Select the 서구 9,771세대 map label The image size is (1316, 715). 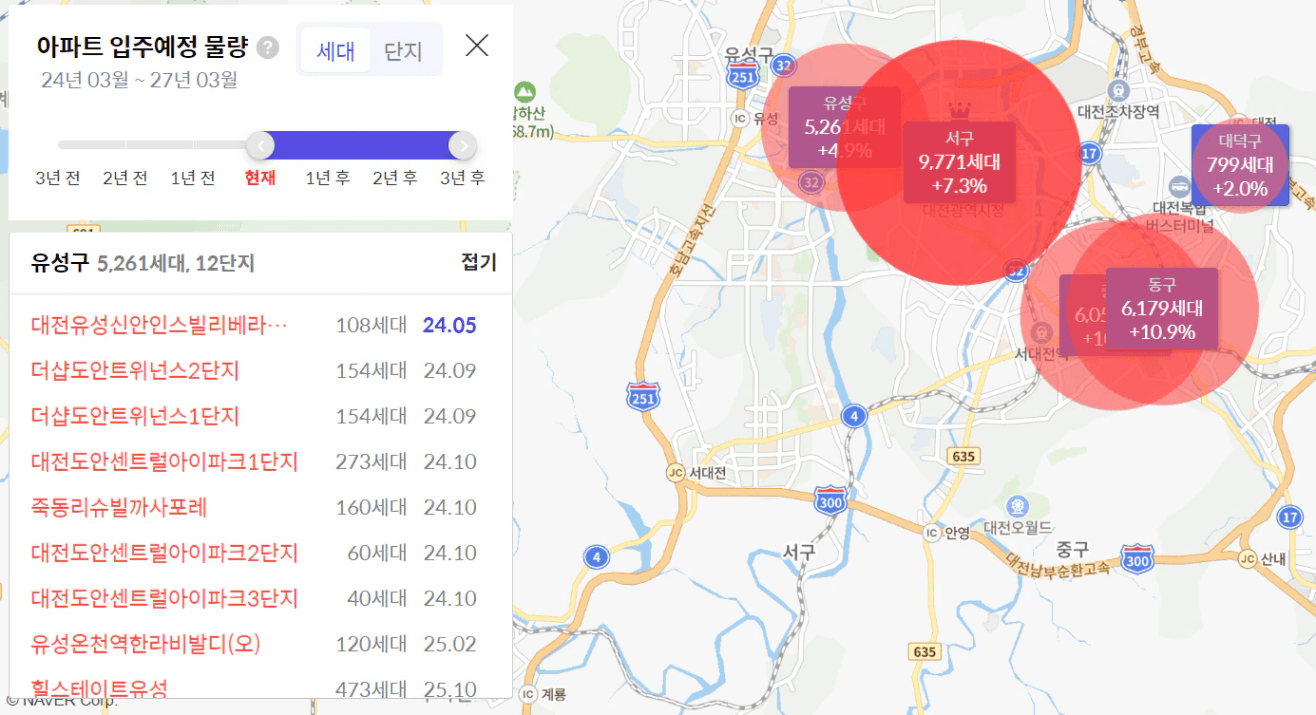pyautogui.click(x=959, y=162)
